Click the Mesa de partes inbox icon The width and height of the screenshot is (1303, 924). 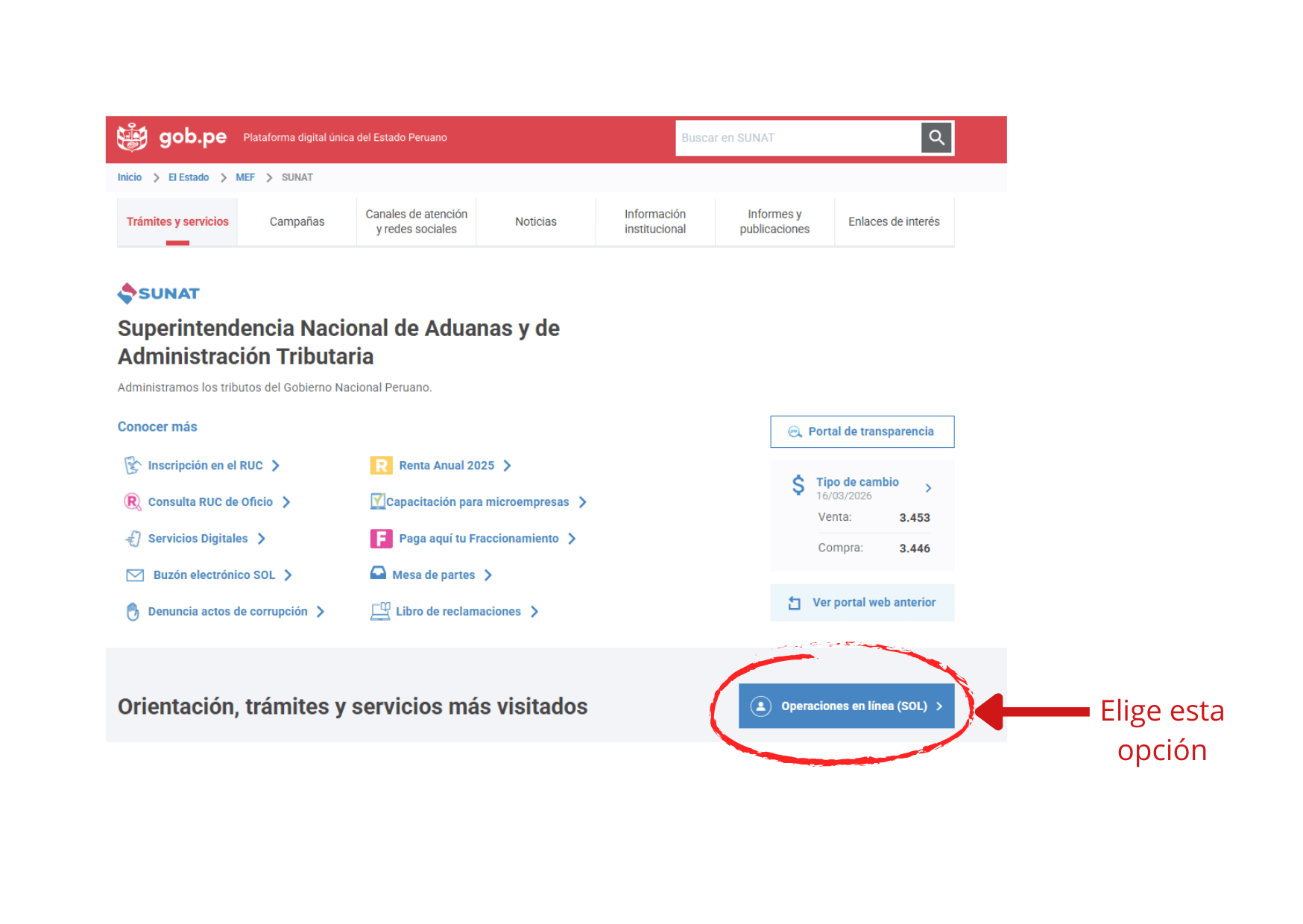pyautogui.click(x=379, y=574)
